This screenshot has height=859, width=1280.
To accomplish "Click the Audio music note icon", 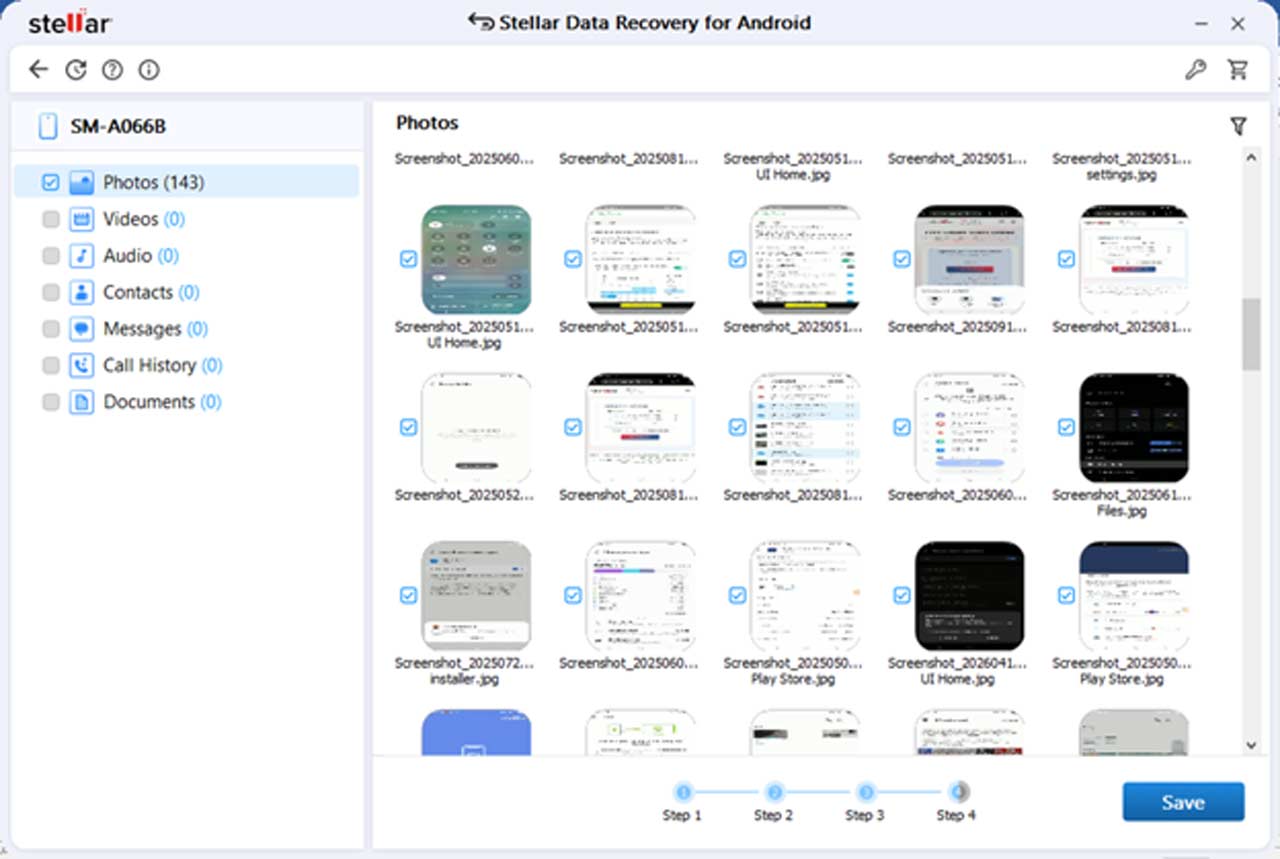I will click(81, 256).
